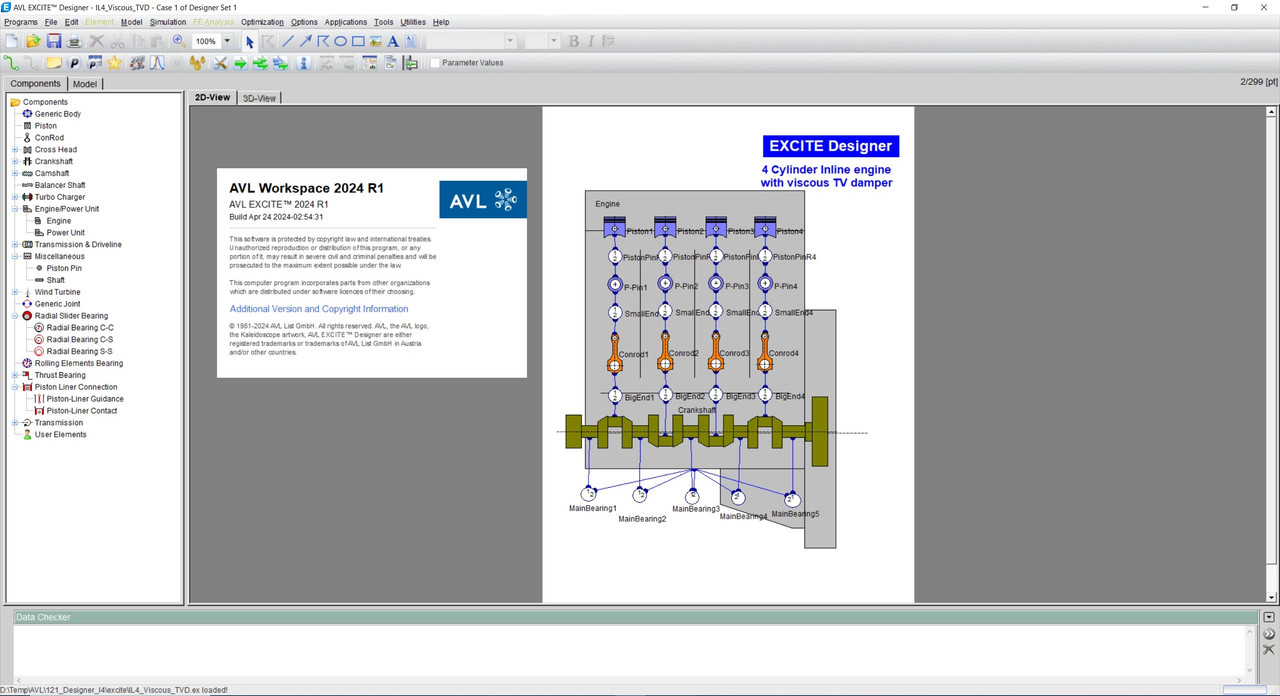
Task: Click the 'EXCITE Designer' title label
Action: click(x=830, y=146)
